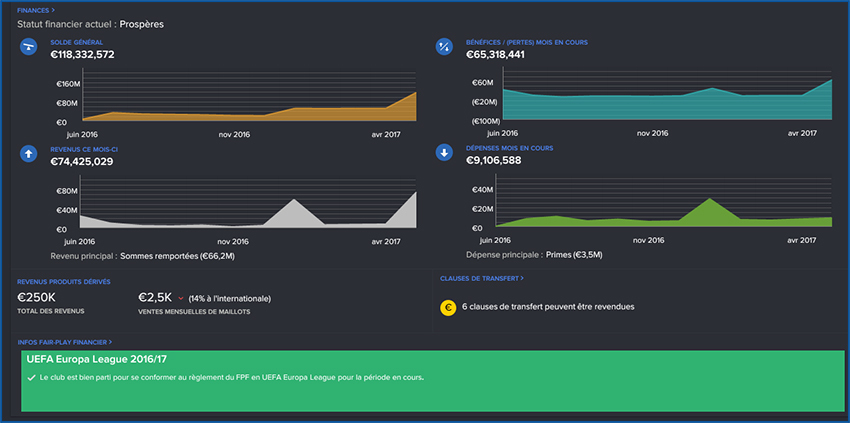This screenshot has width=850, height=423.
Task: Click the checkmark icon in the green fair-play panel
Action: point(31,378)
